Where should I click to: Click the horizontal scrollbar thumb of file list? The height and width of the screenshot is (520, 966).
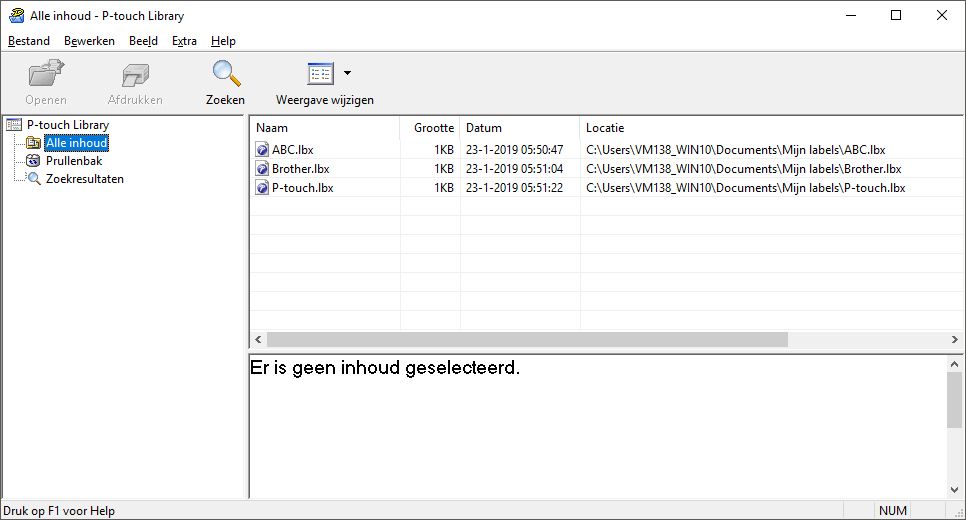point(527,339)
